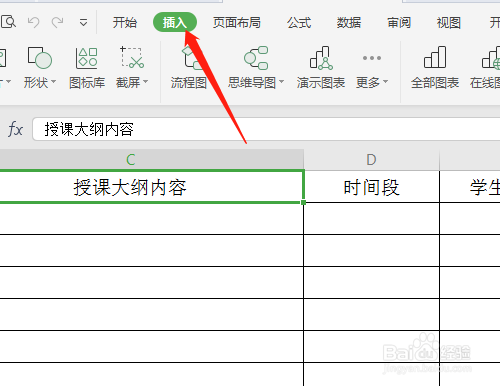Click the 截屏 screenshot icon
This screenshot has width=500, height=386.
131,58
